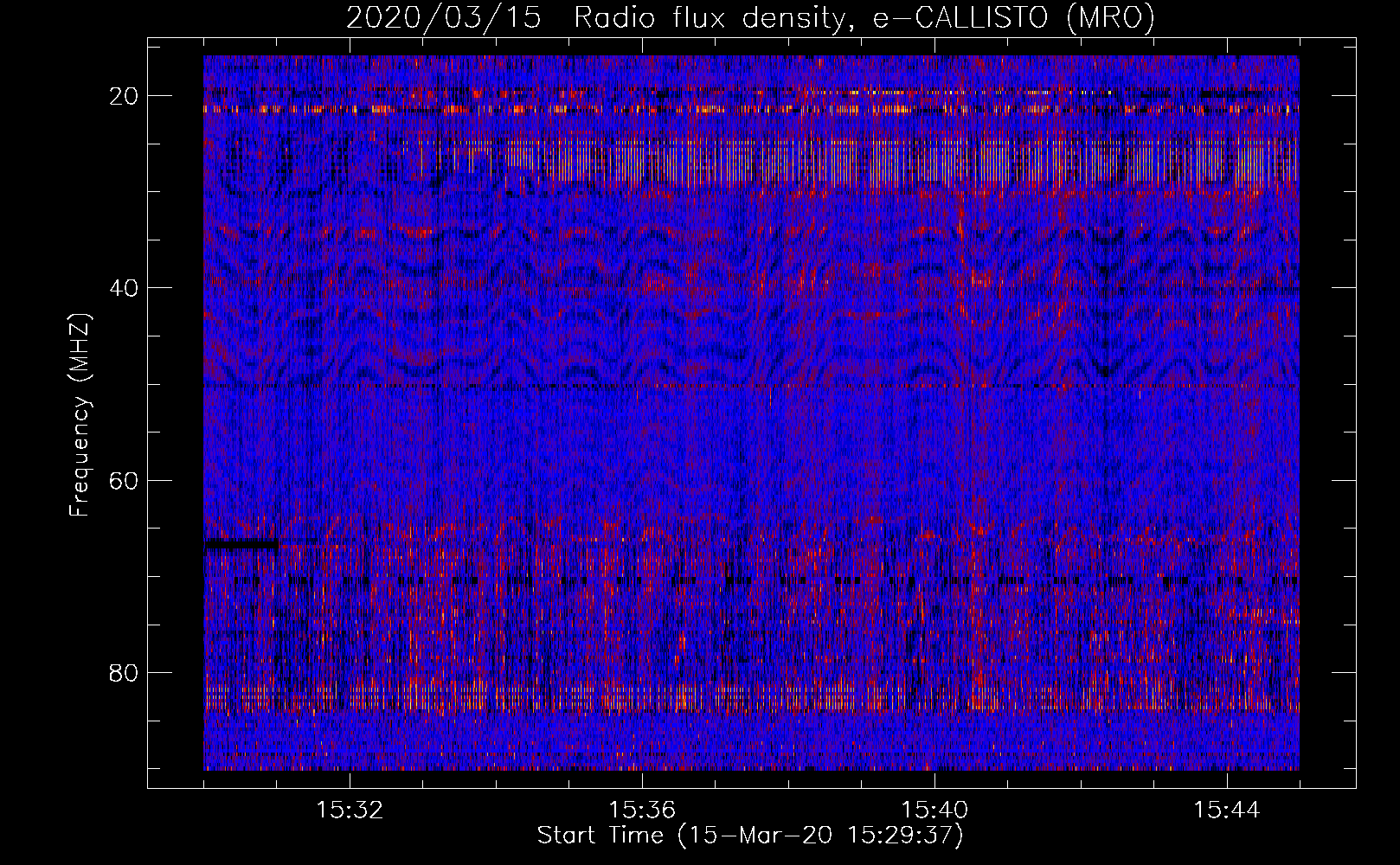Click the 'Start Time (15-Mar-20 15:29:37)' axis label
Image resolution: width=1400 pixels, height=865 pixels.
click(750, 836)
